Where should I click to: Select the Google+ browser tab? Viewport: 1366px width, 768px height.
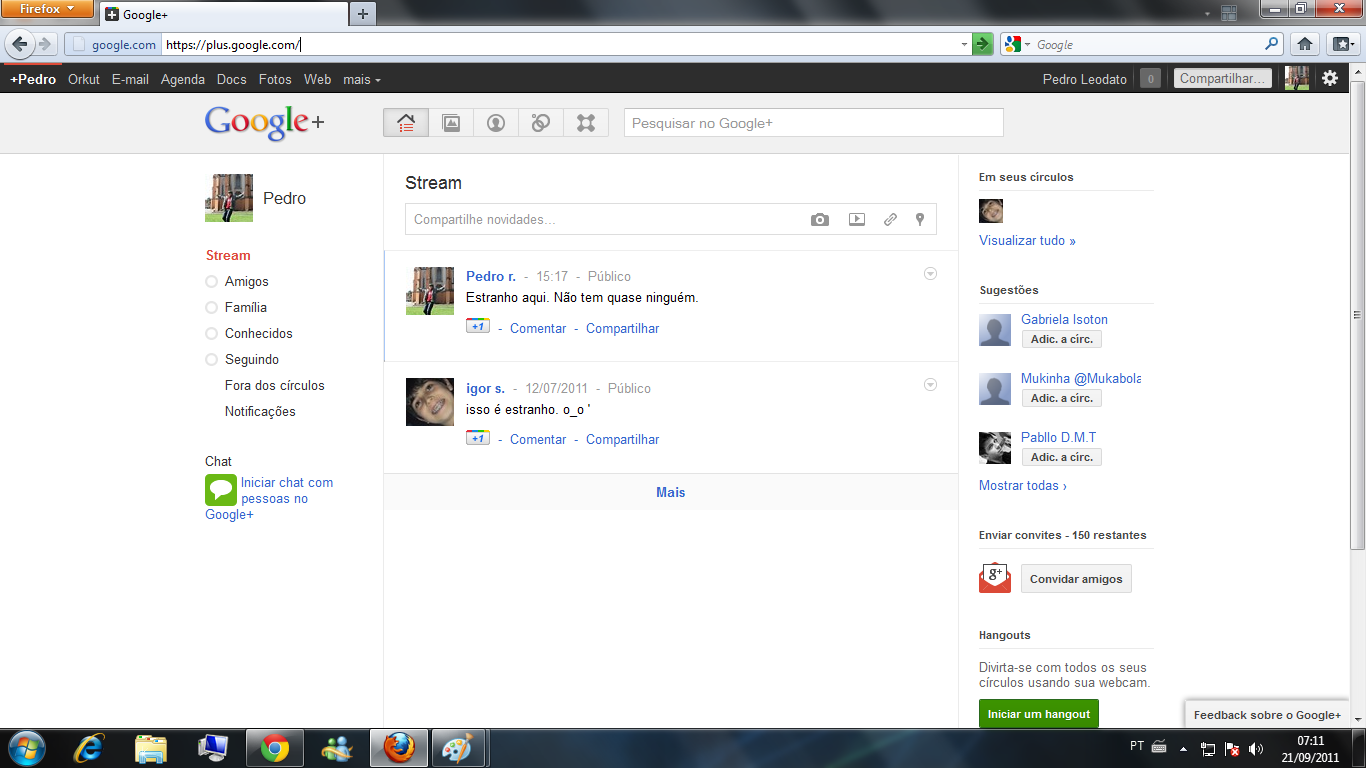pyautogui.click(x=223, y=14)
